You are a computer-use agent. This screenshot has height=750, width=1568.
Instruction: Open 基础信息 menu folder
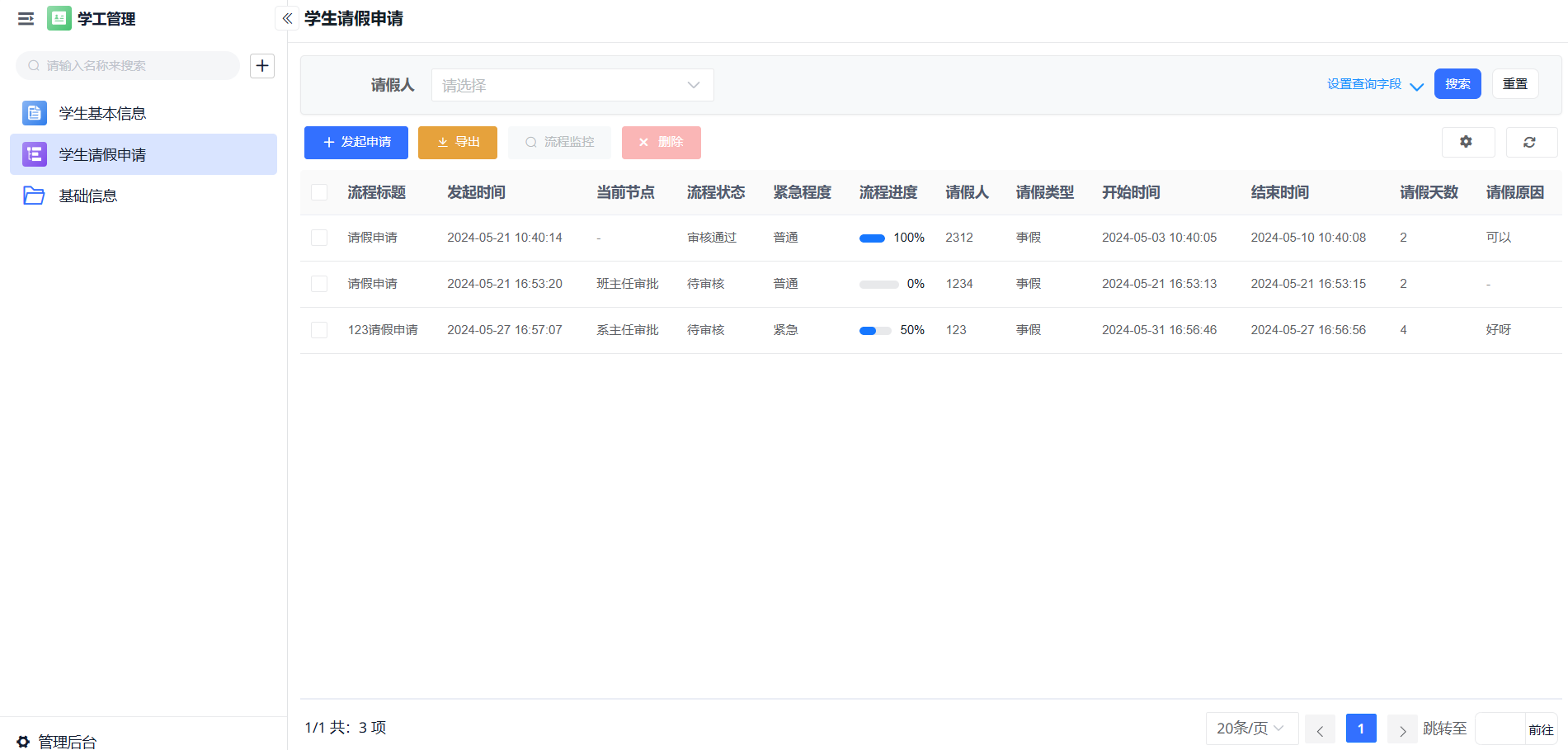[144, 196]
